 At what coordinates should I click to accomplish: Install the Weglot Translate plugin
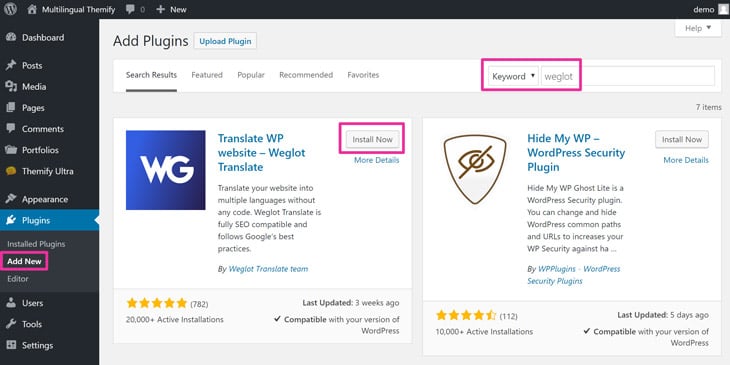(x=372, y=139)
